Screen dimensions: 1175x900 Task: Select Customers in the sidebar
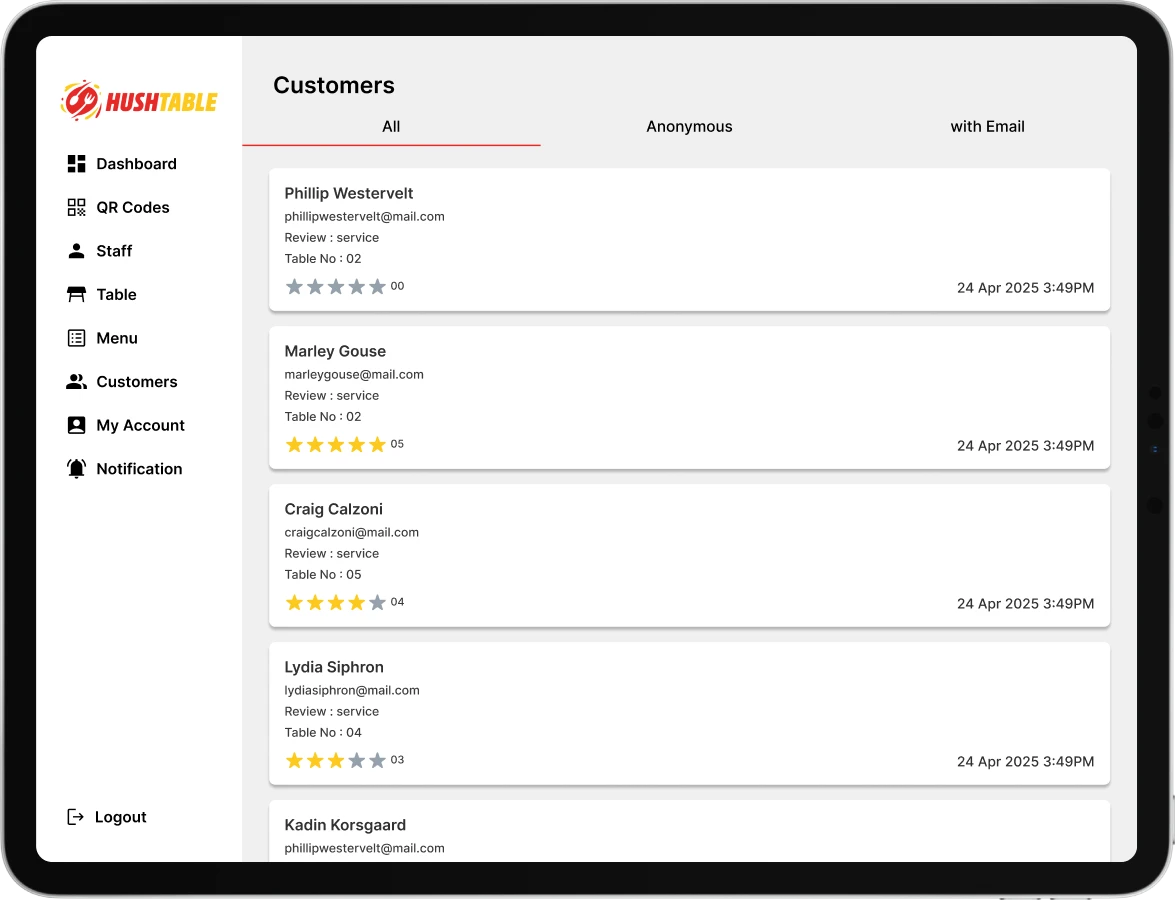point(137,381)
